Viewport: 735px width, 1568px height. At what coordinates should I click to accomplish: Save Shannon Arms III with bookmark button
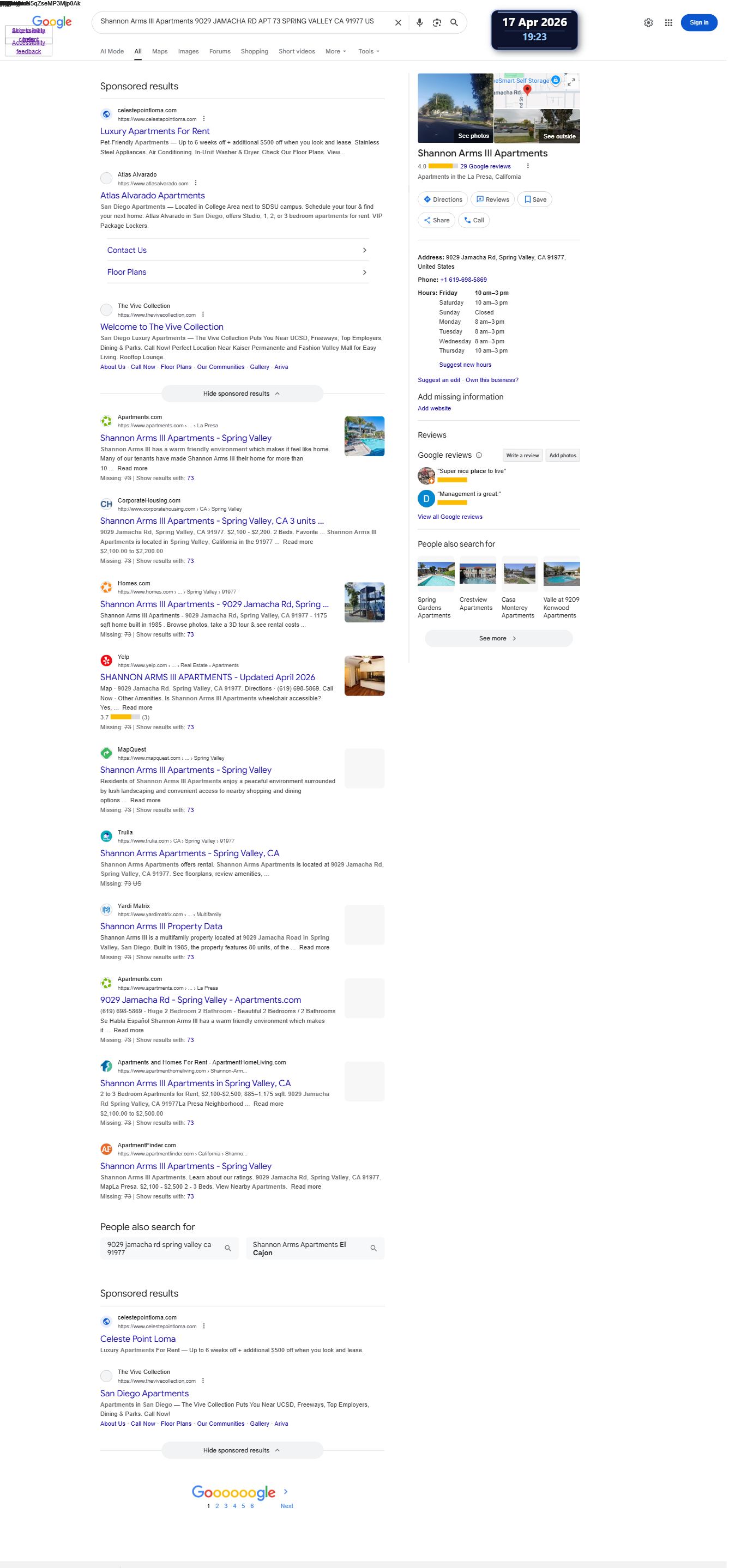pos(534,199)
